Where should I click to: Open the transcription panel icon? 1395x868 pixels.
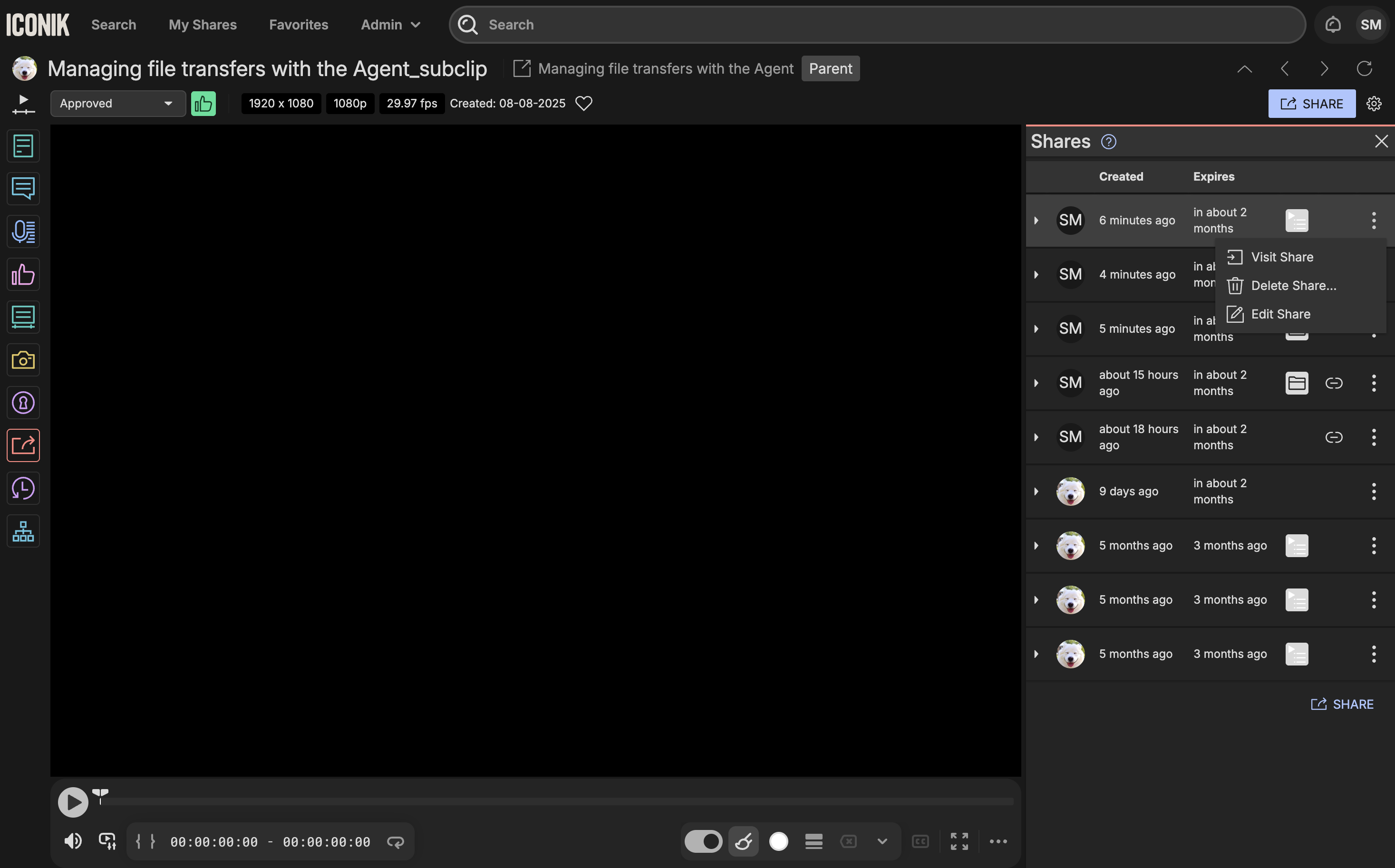[x=23, y=231]
